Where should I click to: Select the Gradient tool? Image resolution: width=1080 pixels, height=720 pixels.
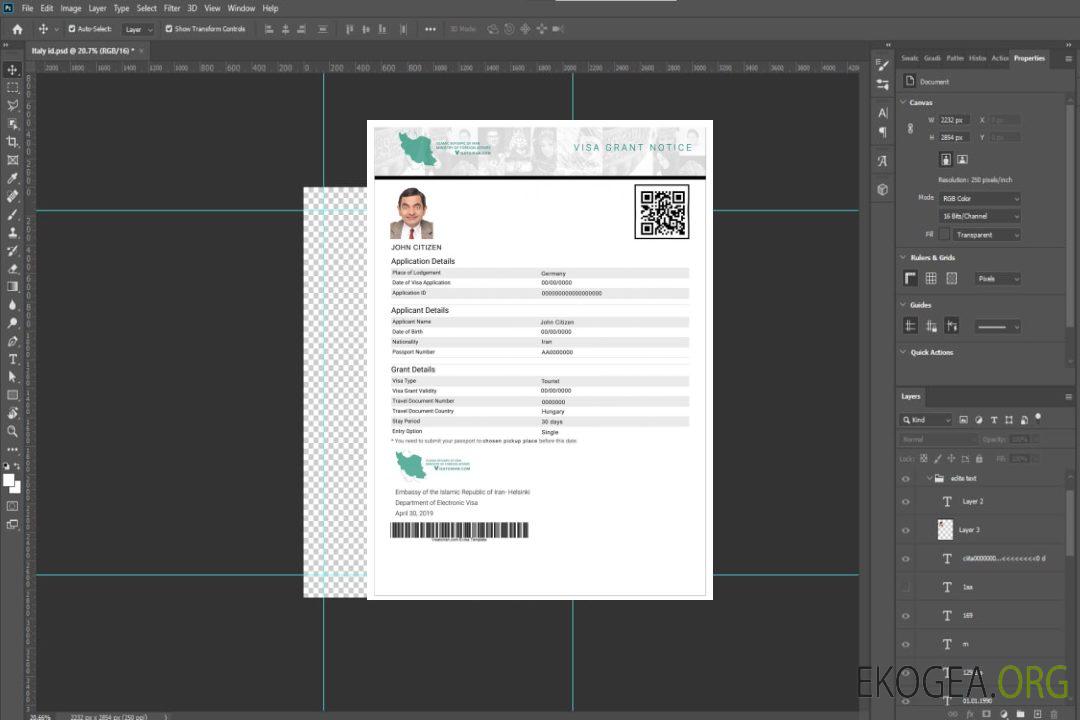pyautogui.click(x=12, y=287)
